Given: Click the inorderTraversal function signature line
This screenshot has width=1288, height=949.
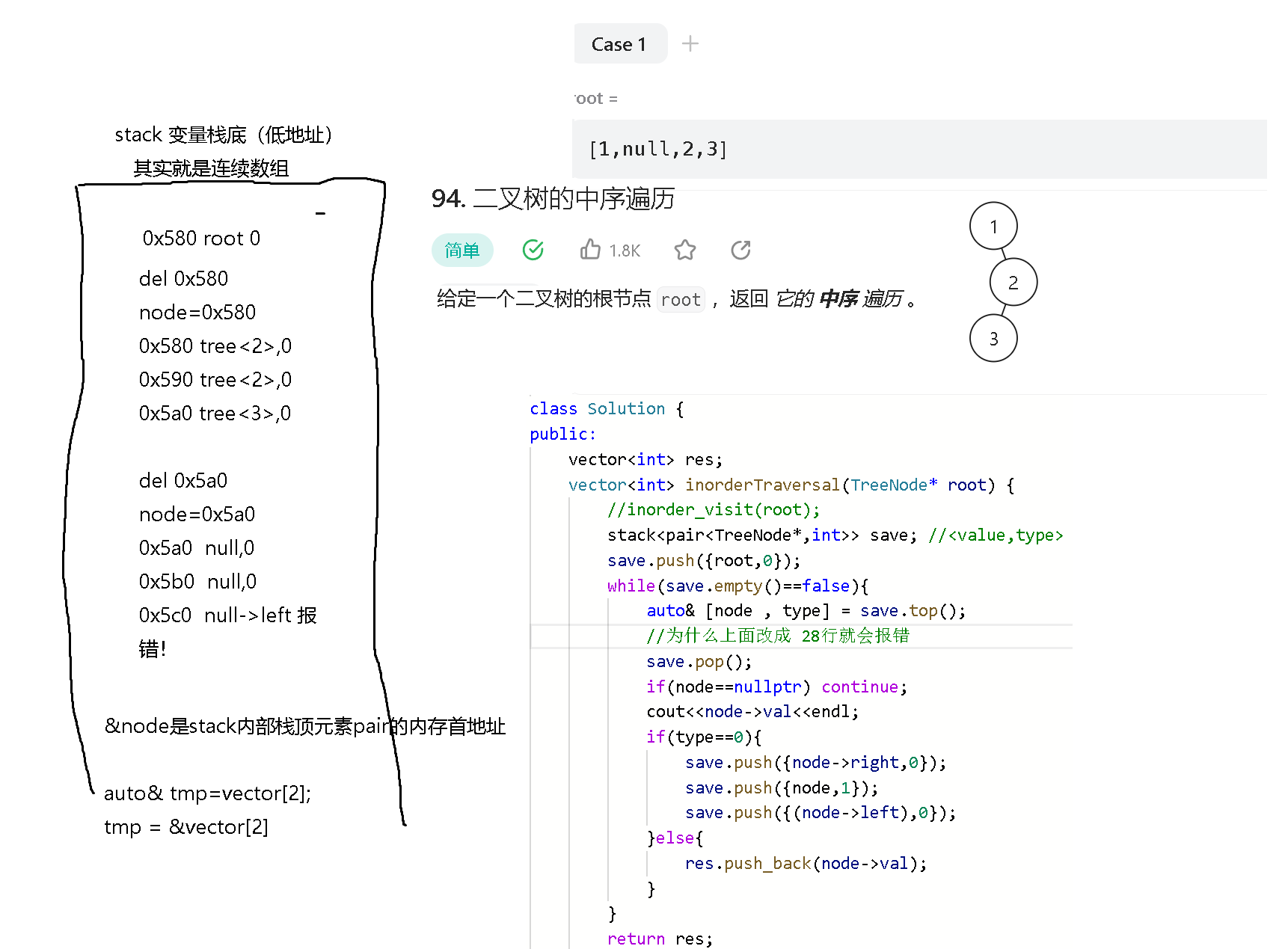Looking at the screenshot, I should [791, 485].
